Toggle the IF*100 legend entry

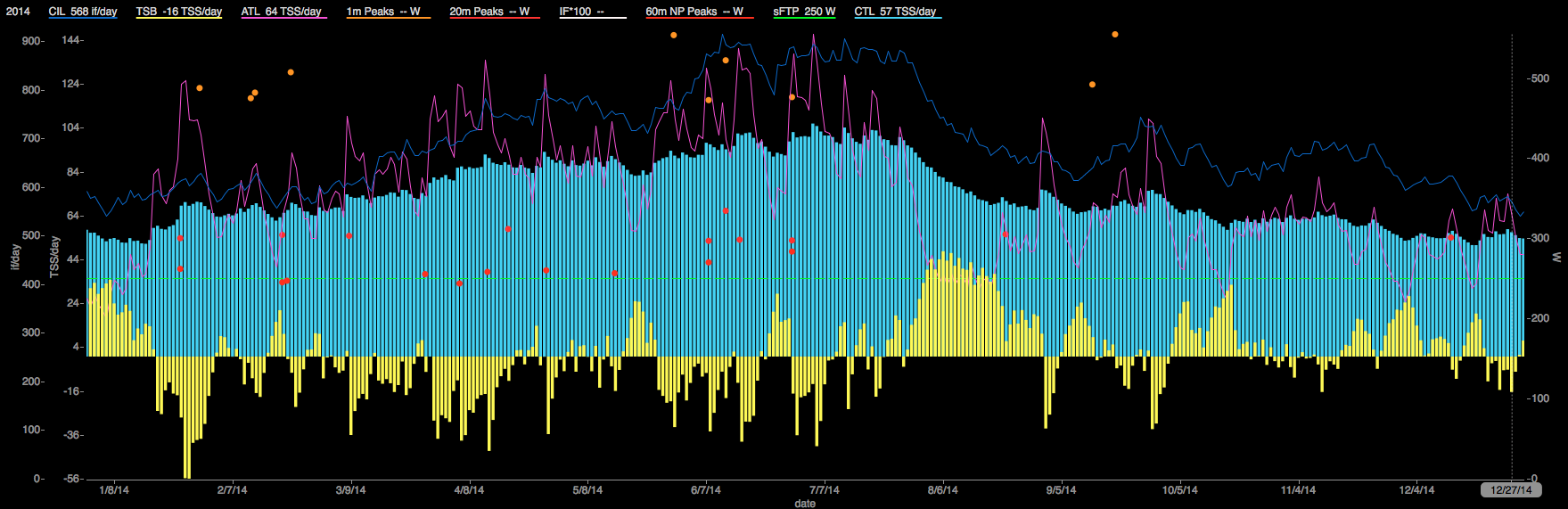(x=581, y=12)
